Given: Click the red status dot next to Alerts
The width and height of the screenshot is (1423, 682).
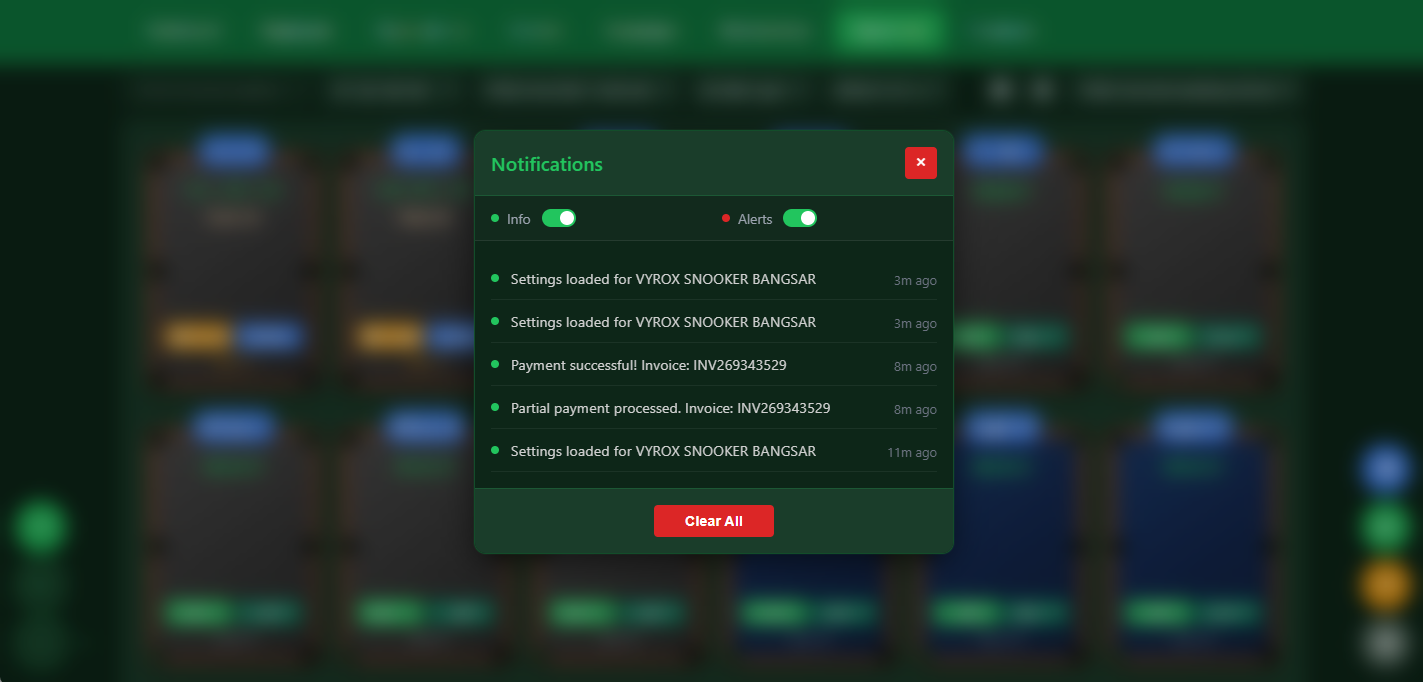Looking at the screenshot, I should pos(726,217).
